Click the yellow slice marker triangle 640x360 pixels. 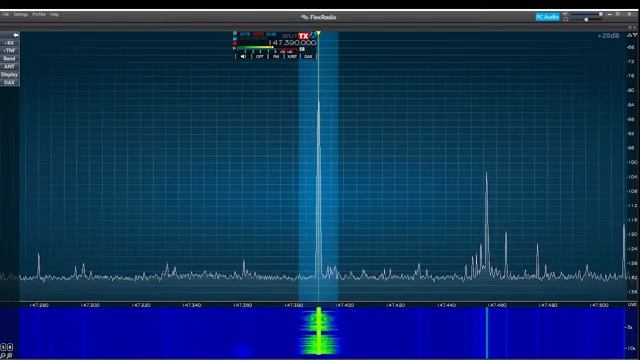[318, 33]
